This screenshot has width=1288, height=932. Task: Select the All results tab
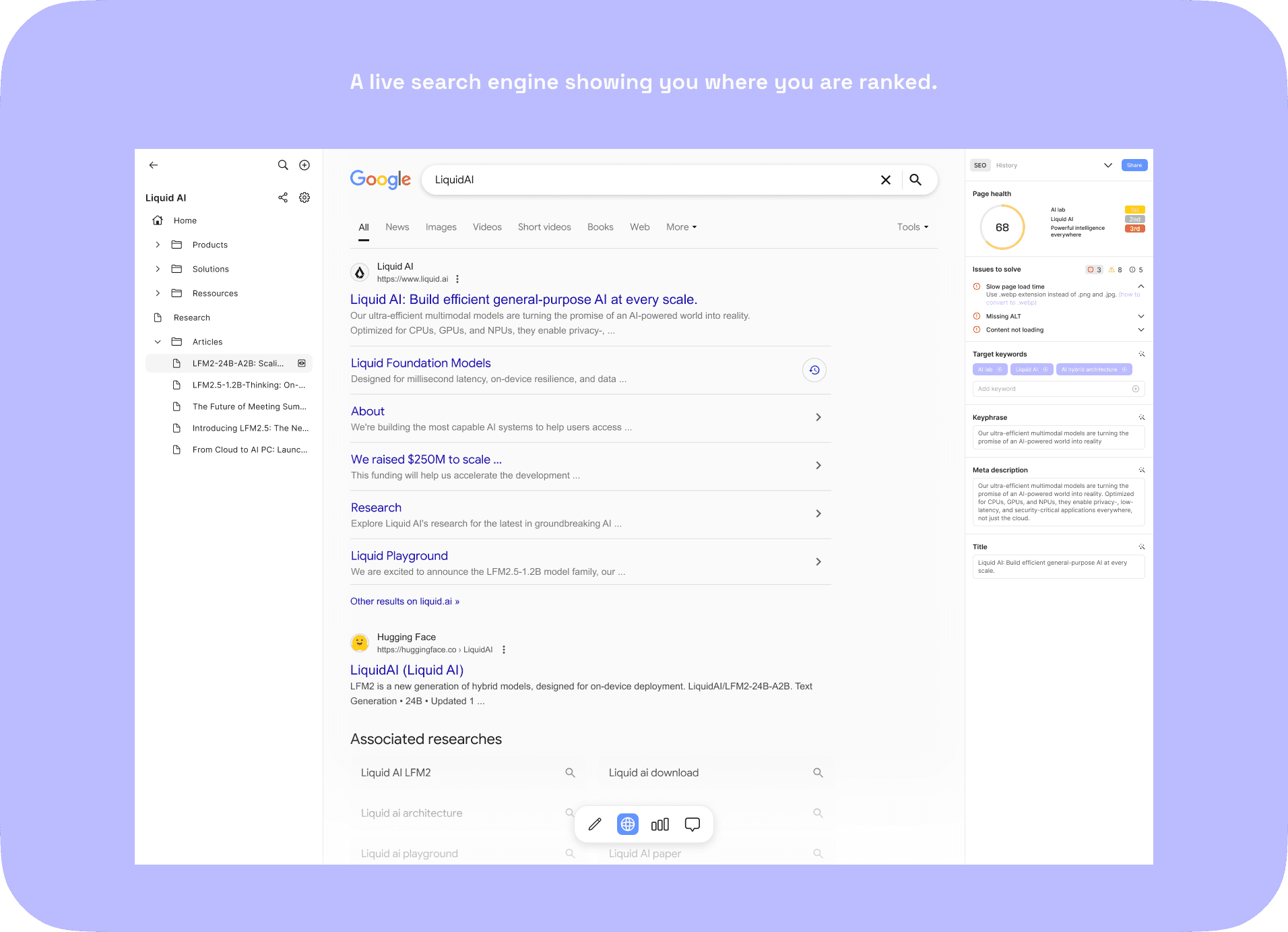pos(364,227)
